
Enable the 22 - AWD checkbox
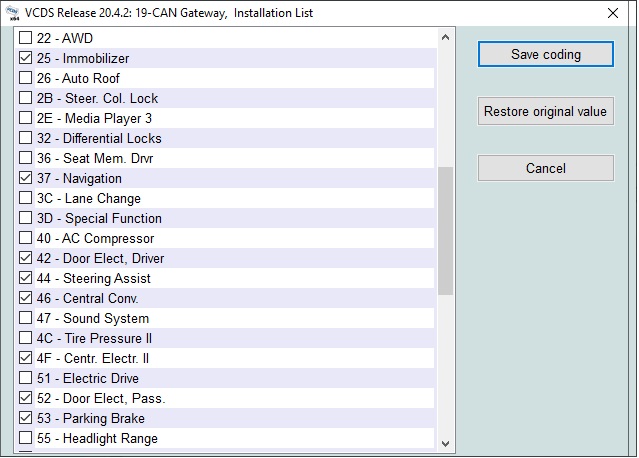[25, 38]
